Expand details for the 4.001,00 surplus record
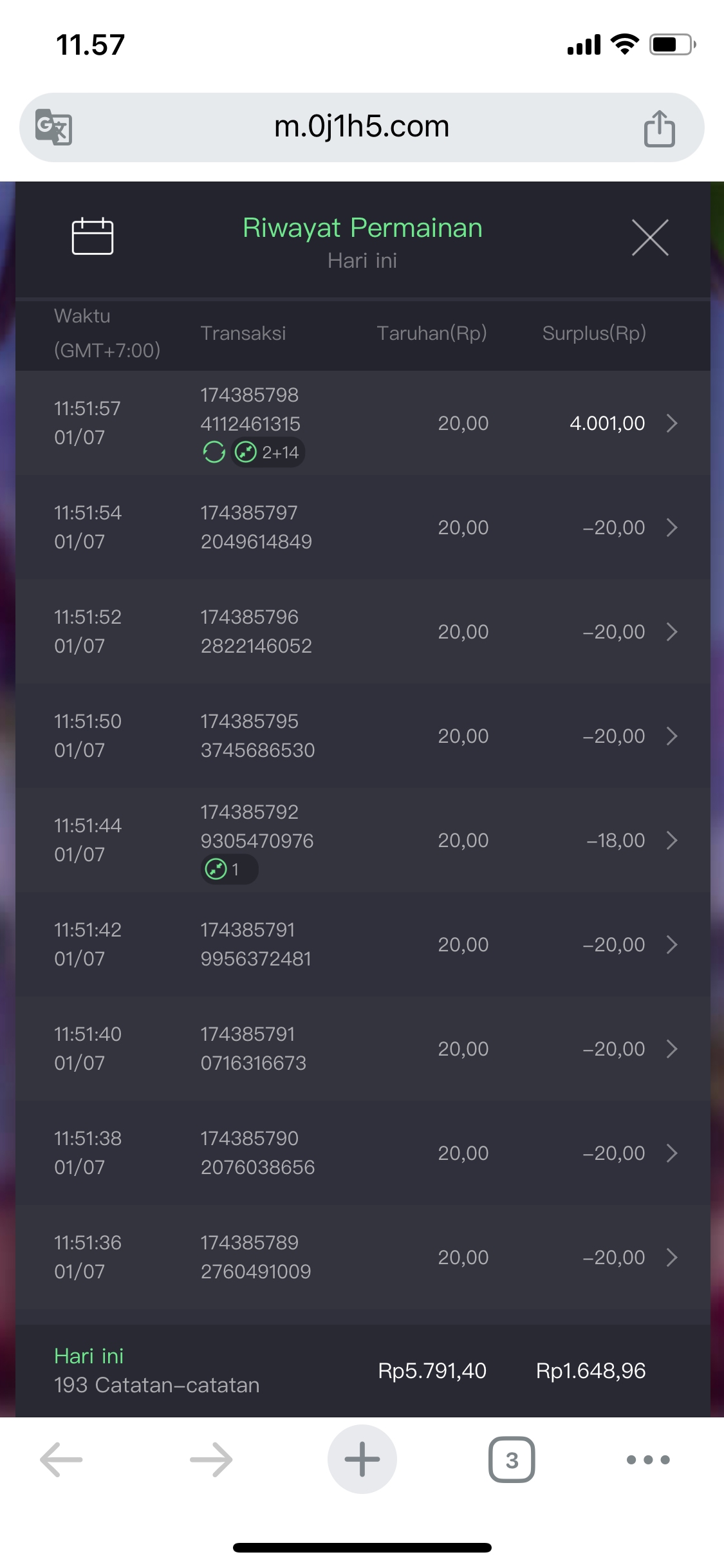The image size is (724, 1568). pos(672,423)
